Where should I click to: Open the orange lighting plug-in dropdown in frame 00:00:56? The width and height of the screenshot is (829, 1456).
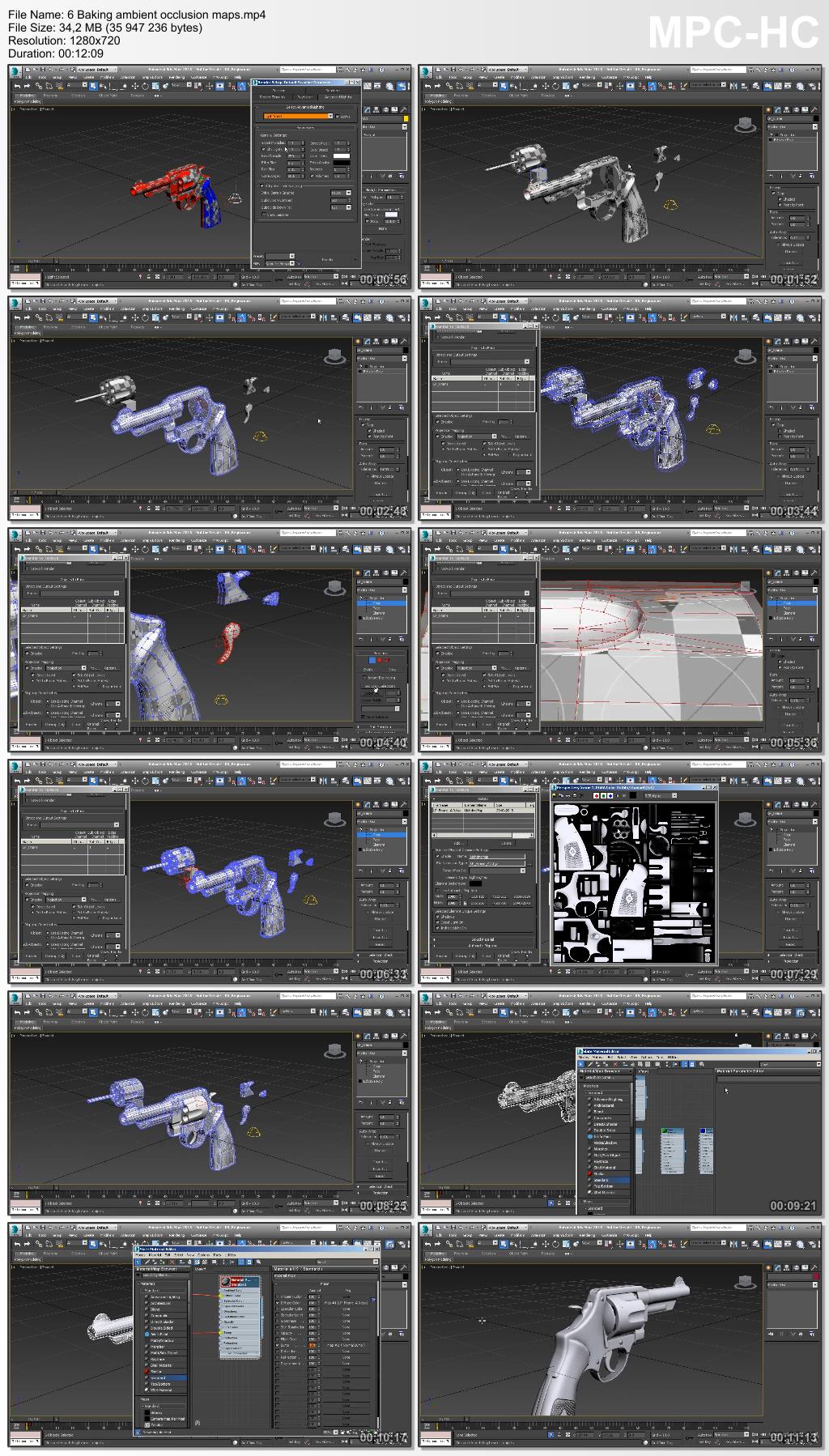coord(298,117)
